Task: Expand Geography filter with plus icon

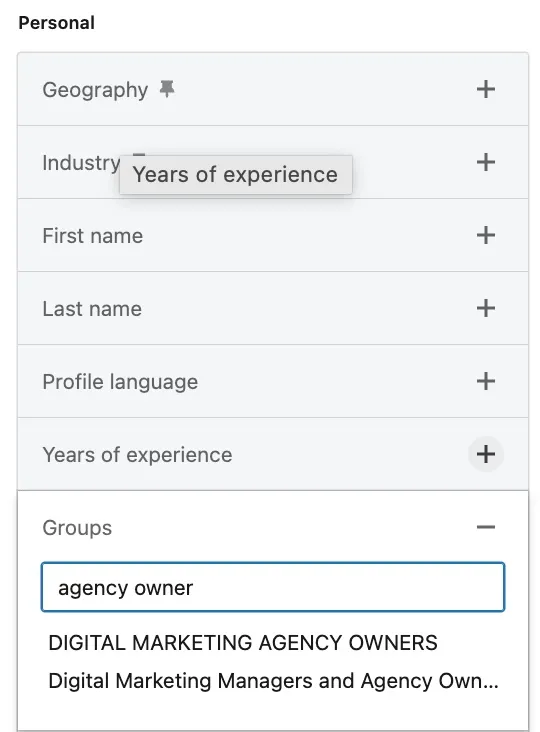Action: point(485,89)
